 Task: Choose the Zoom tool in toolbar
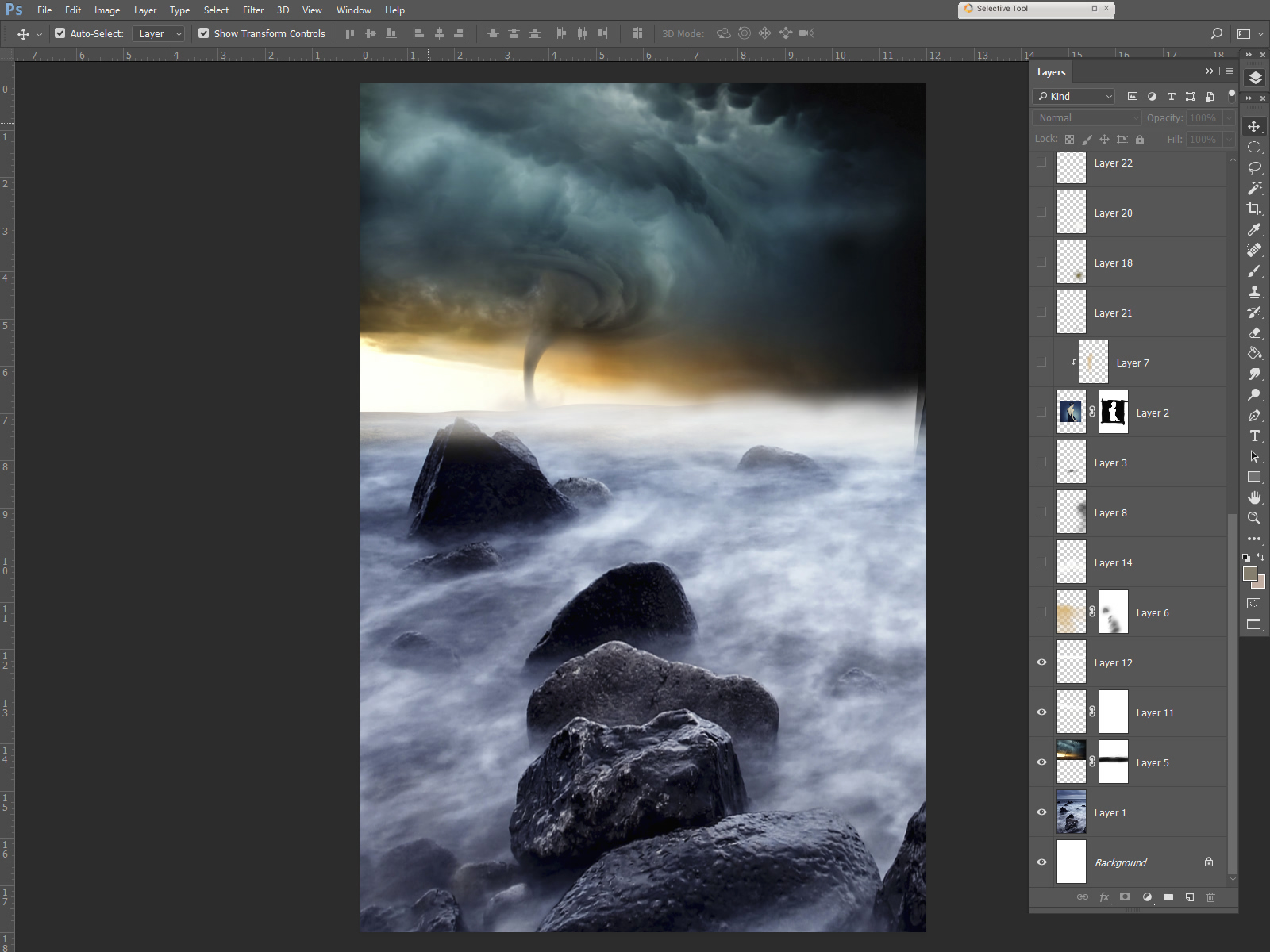(x=1254, y=518)
